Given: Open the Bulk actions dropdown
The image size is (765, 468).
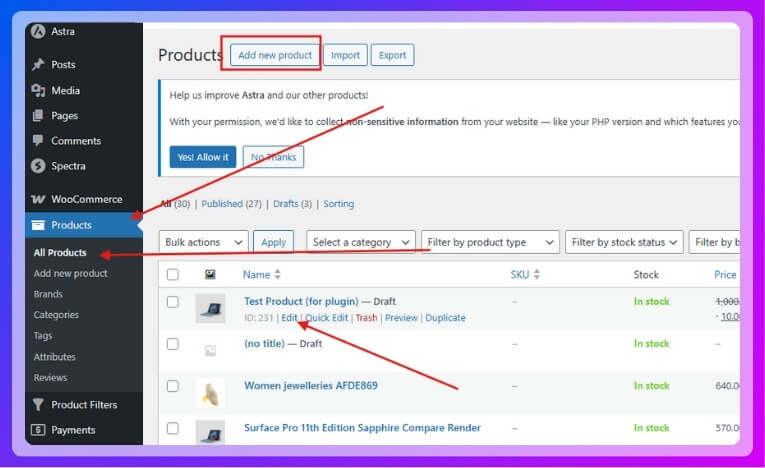Looking at the screenshot, I should point(204,242).
